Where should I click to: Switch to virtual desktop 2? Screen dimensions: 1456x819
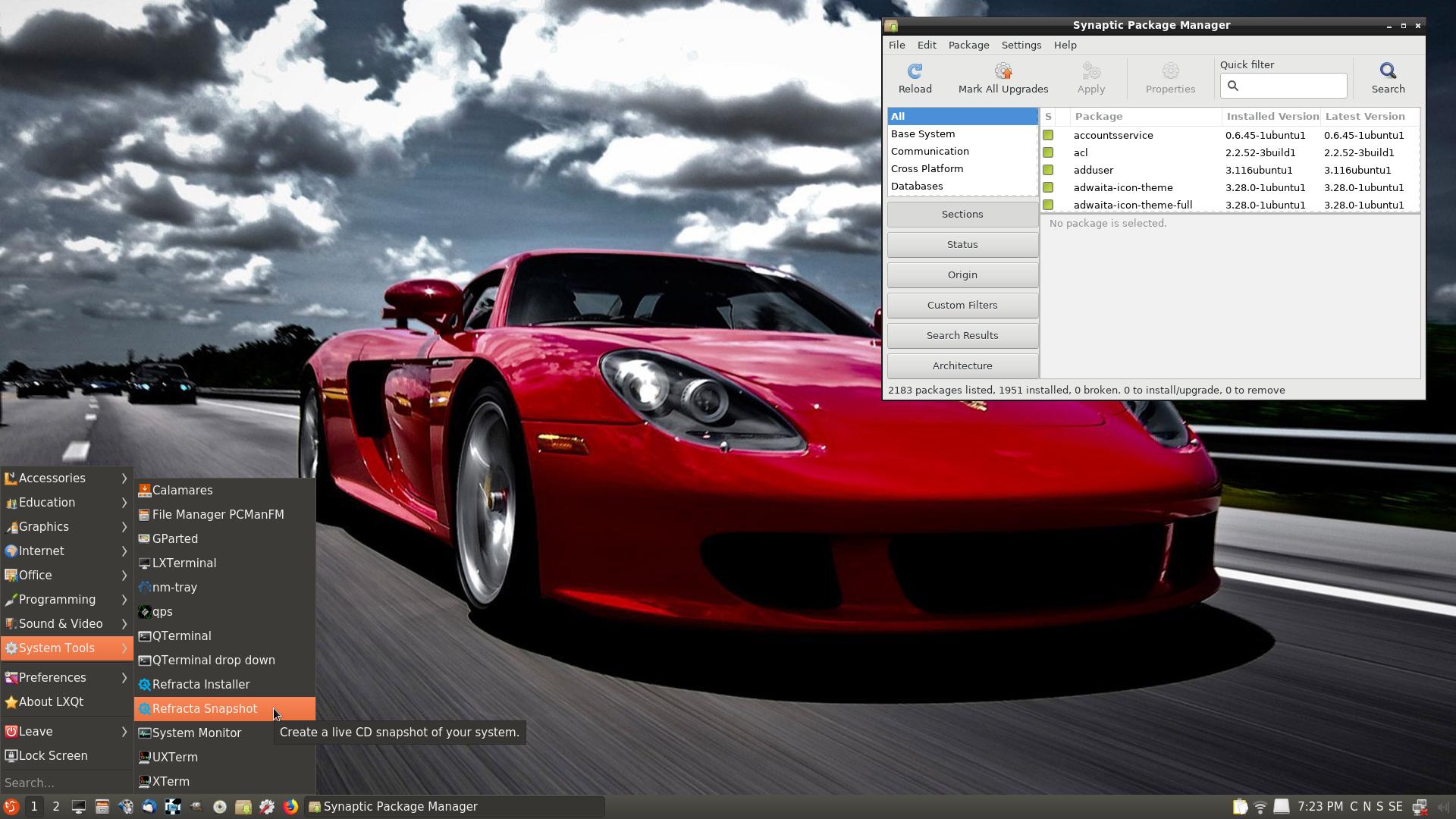[x=55, y=807]
